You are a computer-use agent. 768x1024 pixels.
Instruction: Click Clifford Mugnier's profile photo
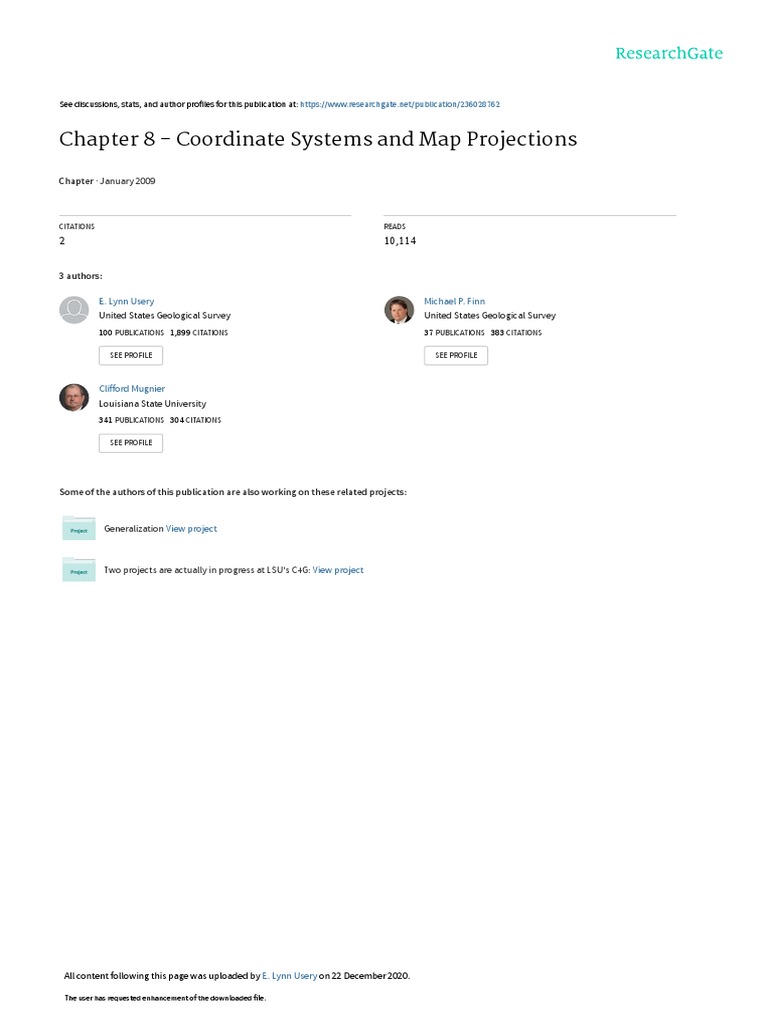coord(74,397)
